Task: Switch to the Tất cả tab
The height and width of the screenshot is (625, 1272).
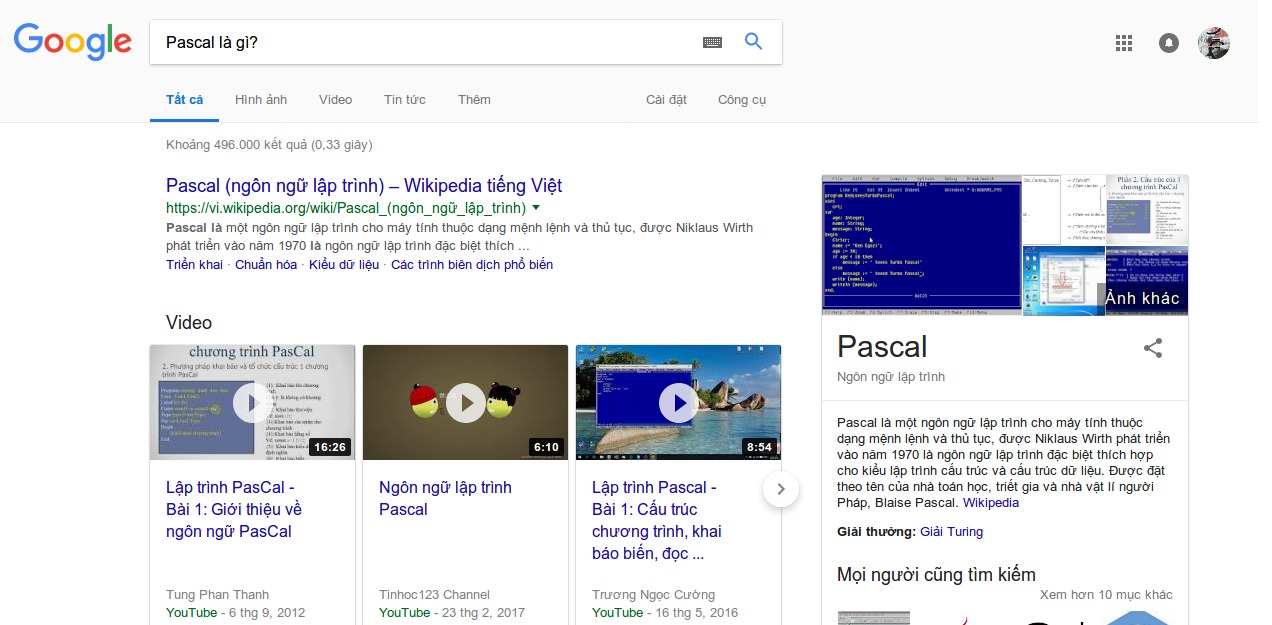Action: 185,100
